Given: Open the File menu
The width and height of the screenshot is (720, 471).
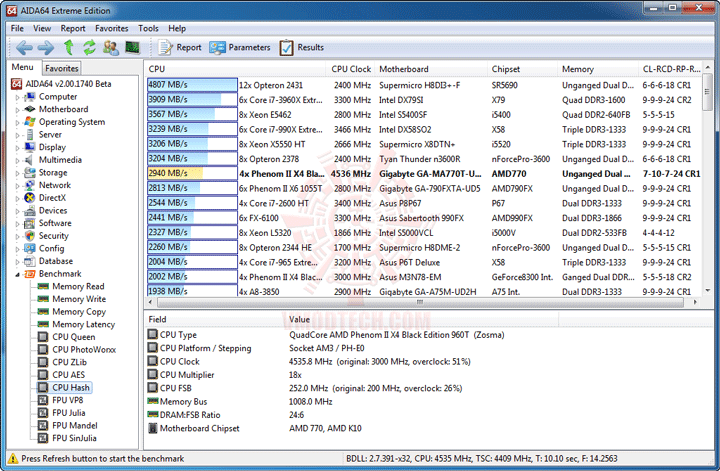Looking at the screenshot, I should (17, 28).
